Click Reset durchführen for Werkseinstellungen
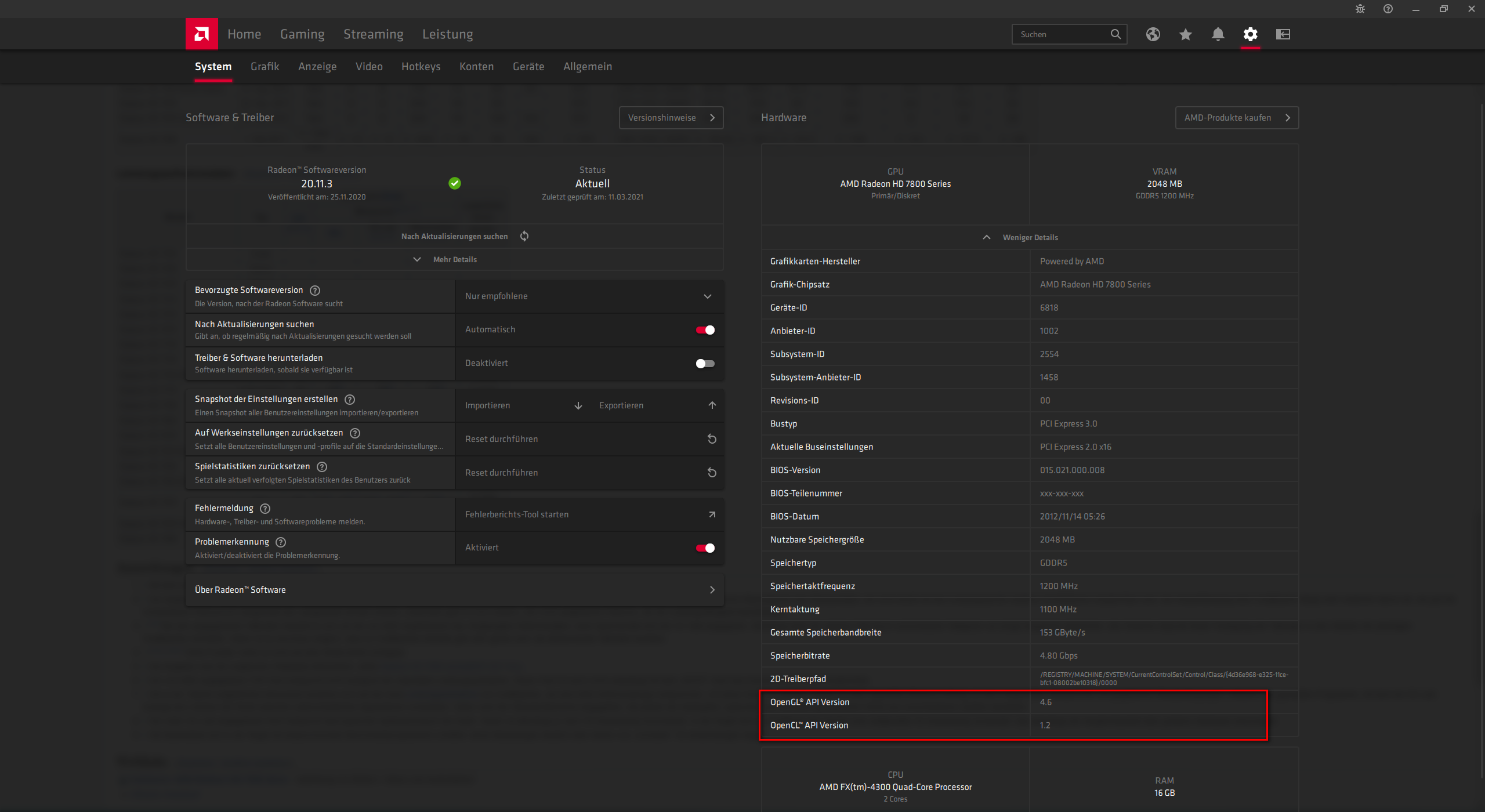 pos(589,439)
